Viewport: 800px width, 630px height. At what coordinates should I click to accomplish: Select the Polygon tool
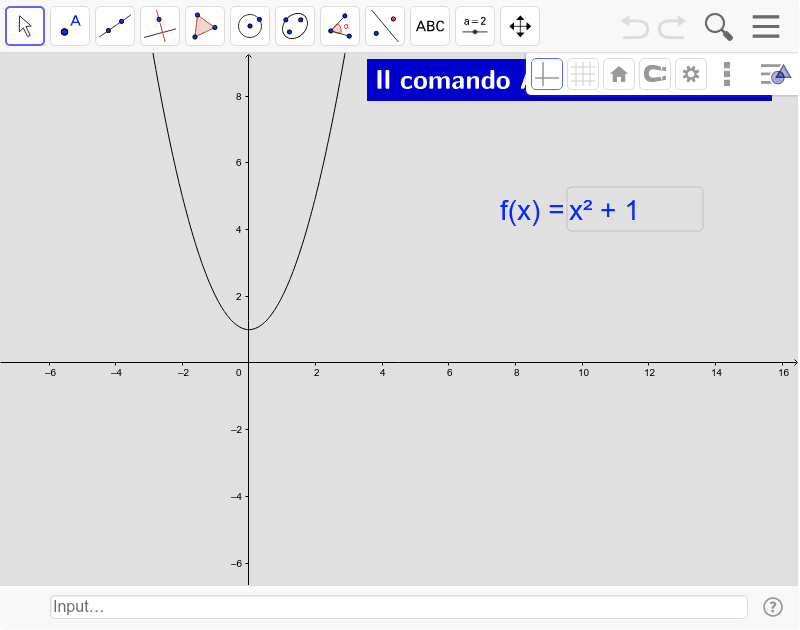pyautogui.click(x=205, y=26)
